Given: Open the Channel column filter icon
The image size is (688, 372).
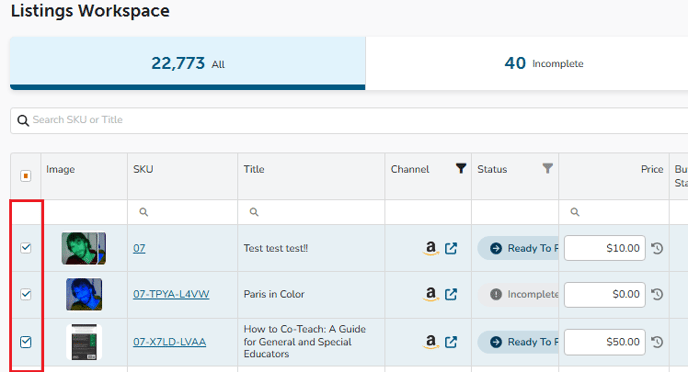Looking at the screenshot, I should (x=461, y=168).
